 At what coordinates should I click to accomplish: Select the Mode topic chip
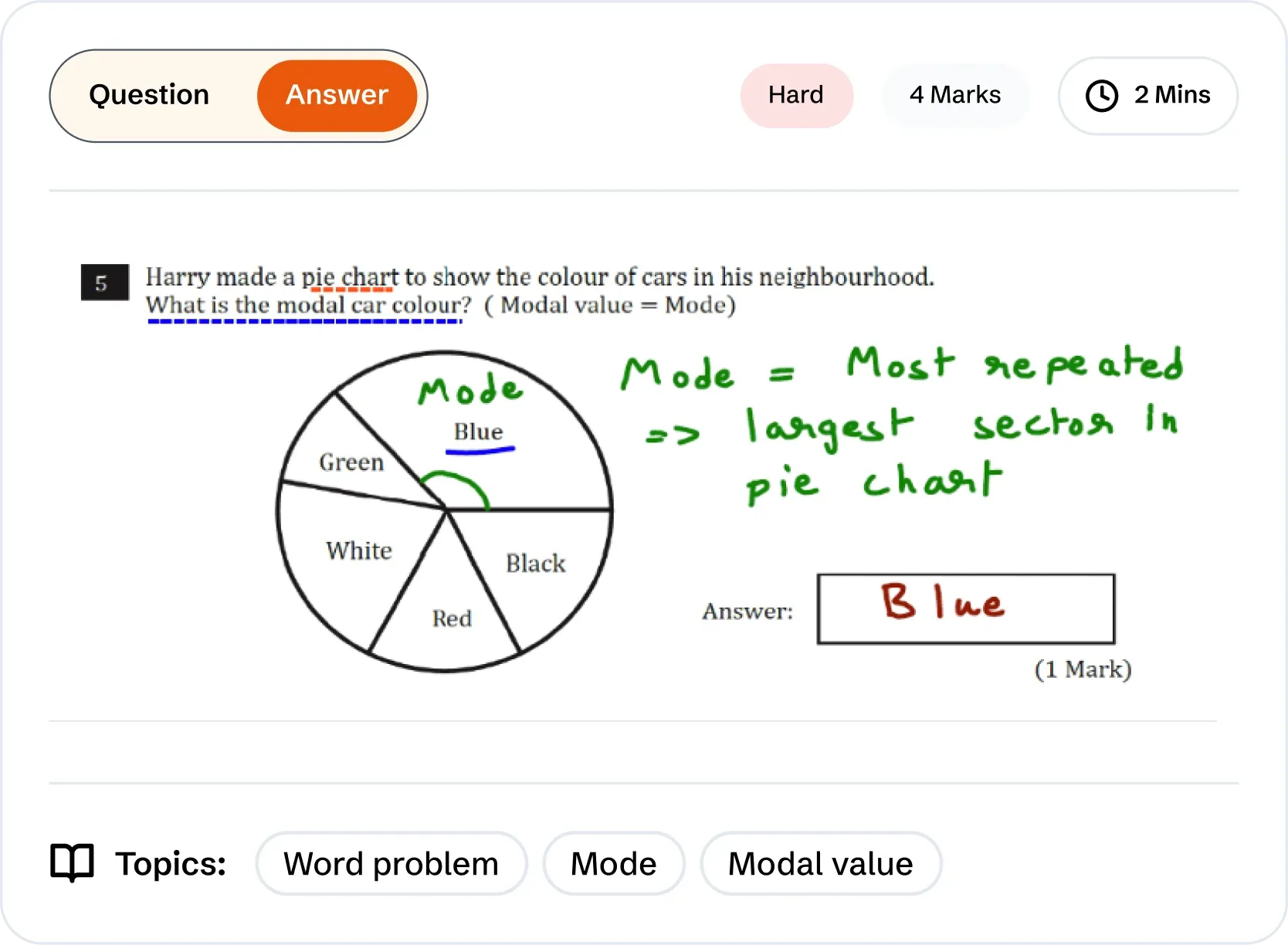click(613, 863)
